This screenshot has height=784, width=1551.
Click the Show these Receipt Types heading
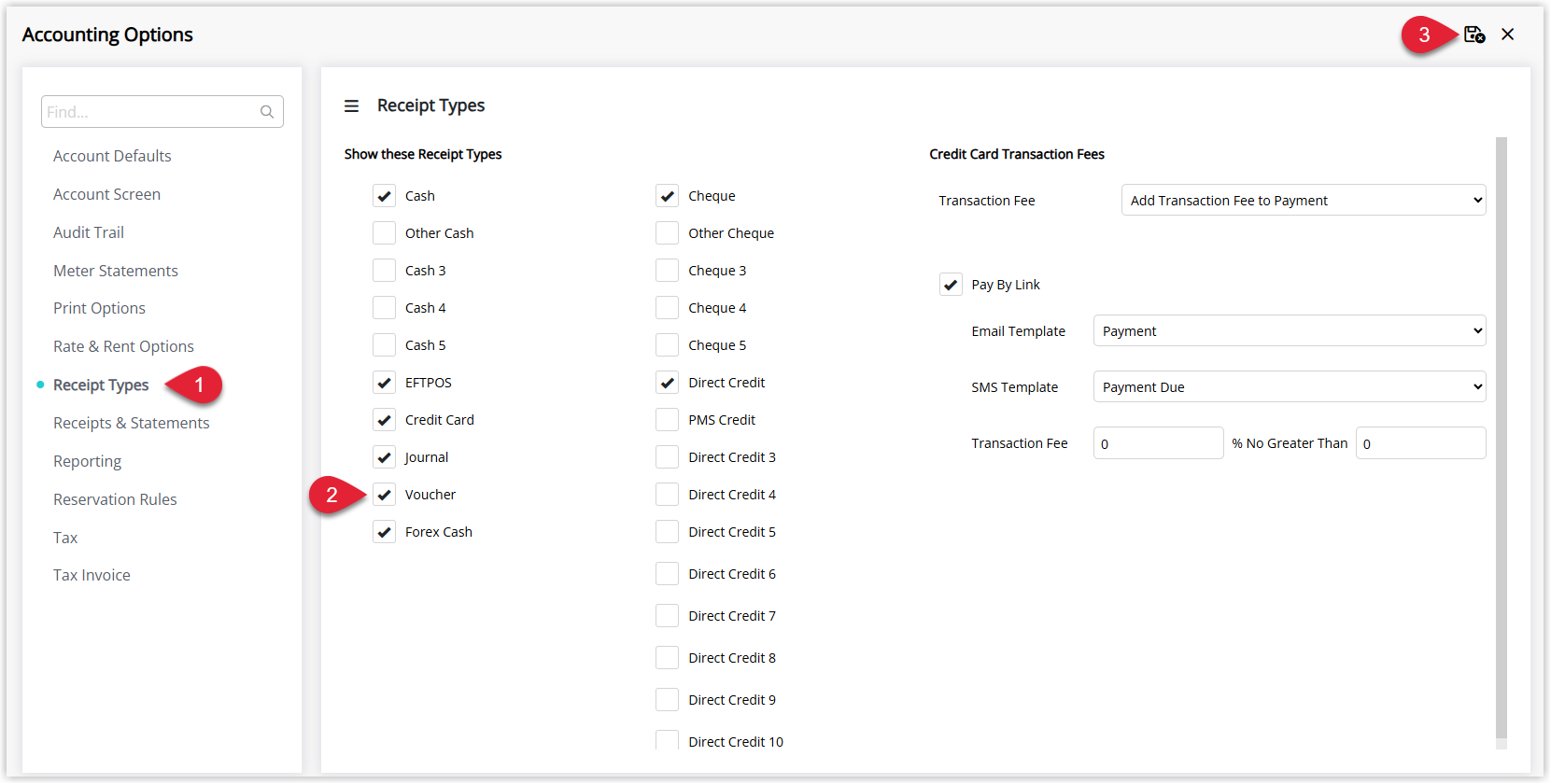pyautogui.click(x=423, y=154)
